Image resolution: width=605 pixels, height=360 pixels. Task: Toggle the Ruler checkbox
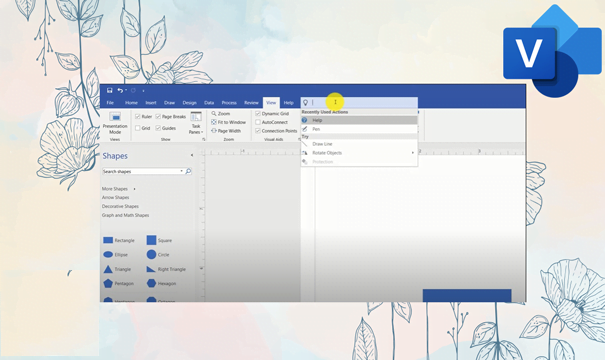[138, 116]
